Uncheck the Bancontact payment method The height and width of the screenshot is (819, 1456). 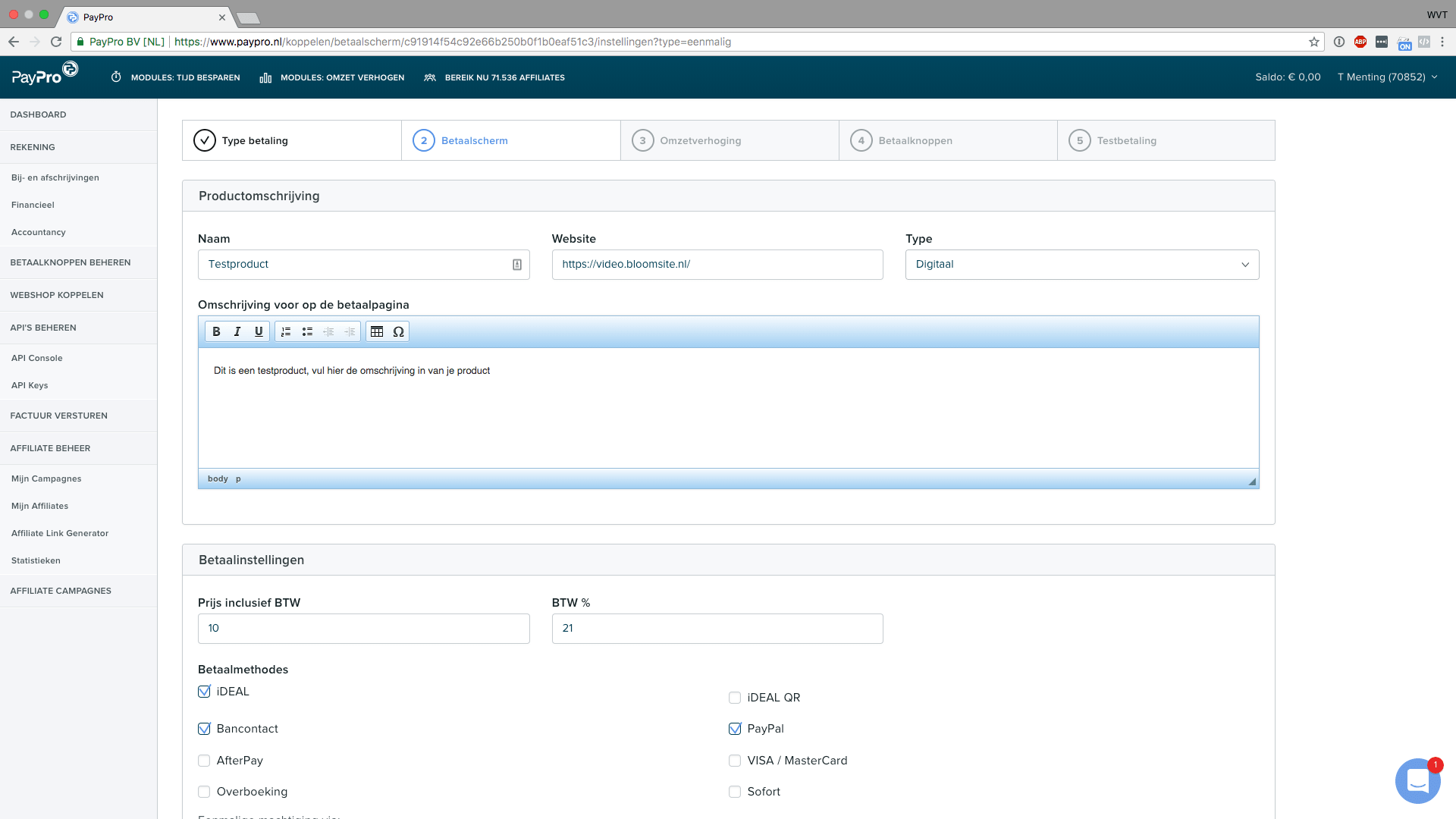(x=204, y=729)
